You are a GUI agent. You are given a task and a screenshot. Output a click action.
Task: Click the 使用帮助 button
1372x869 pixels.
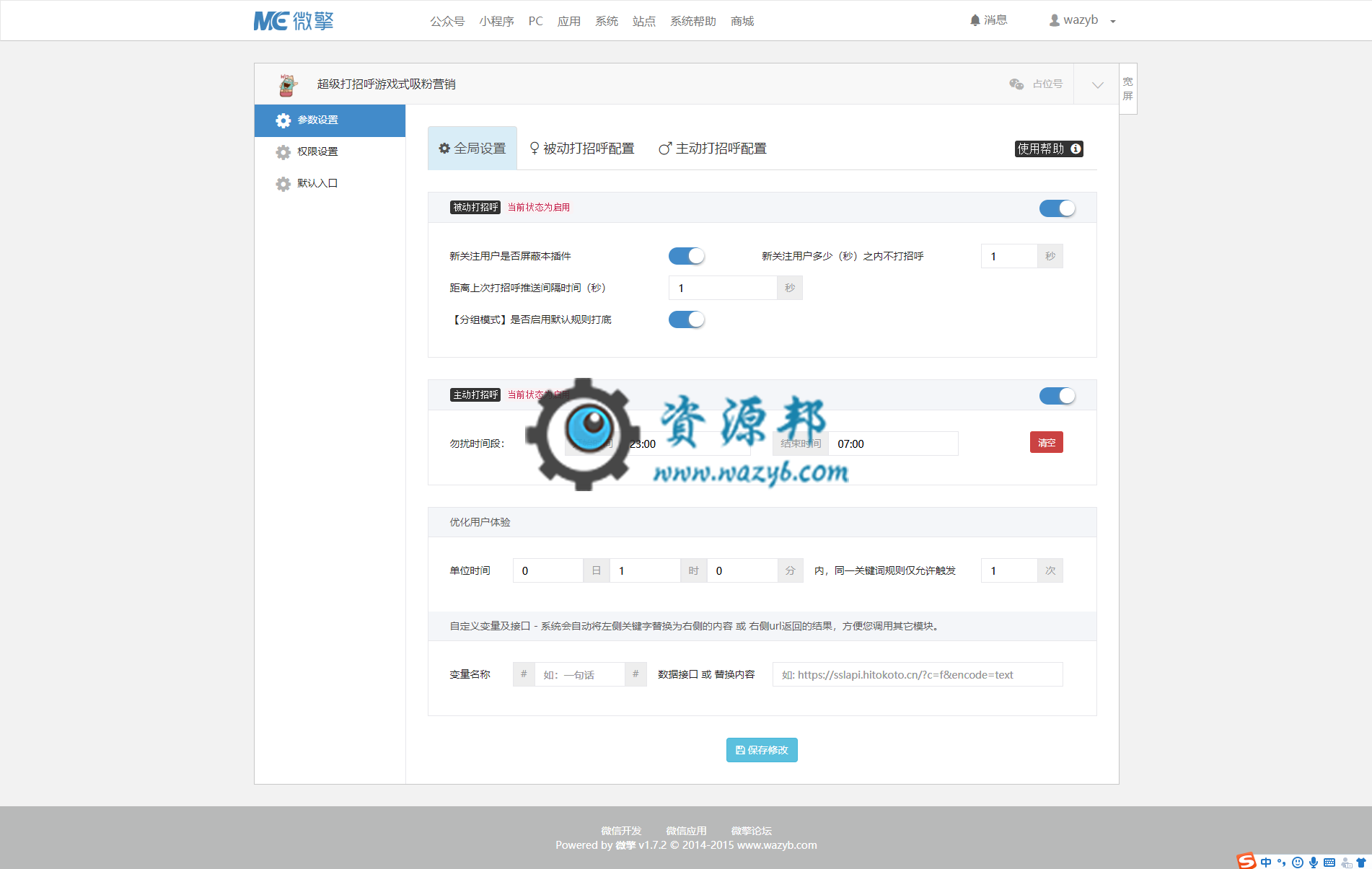pos(1049,149)
